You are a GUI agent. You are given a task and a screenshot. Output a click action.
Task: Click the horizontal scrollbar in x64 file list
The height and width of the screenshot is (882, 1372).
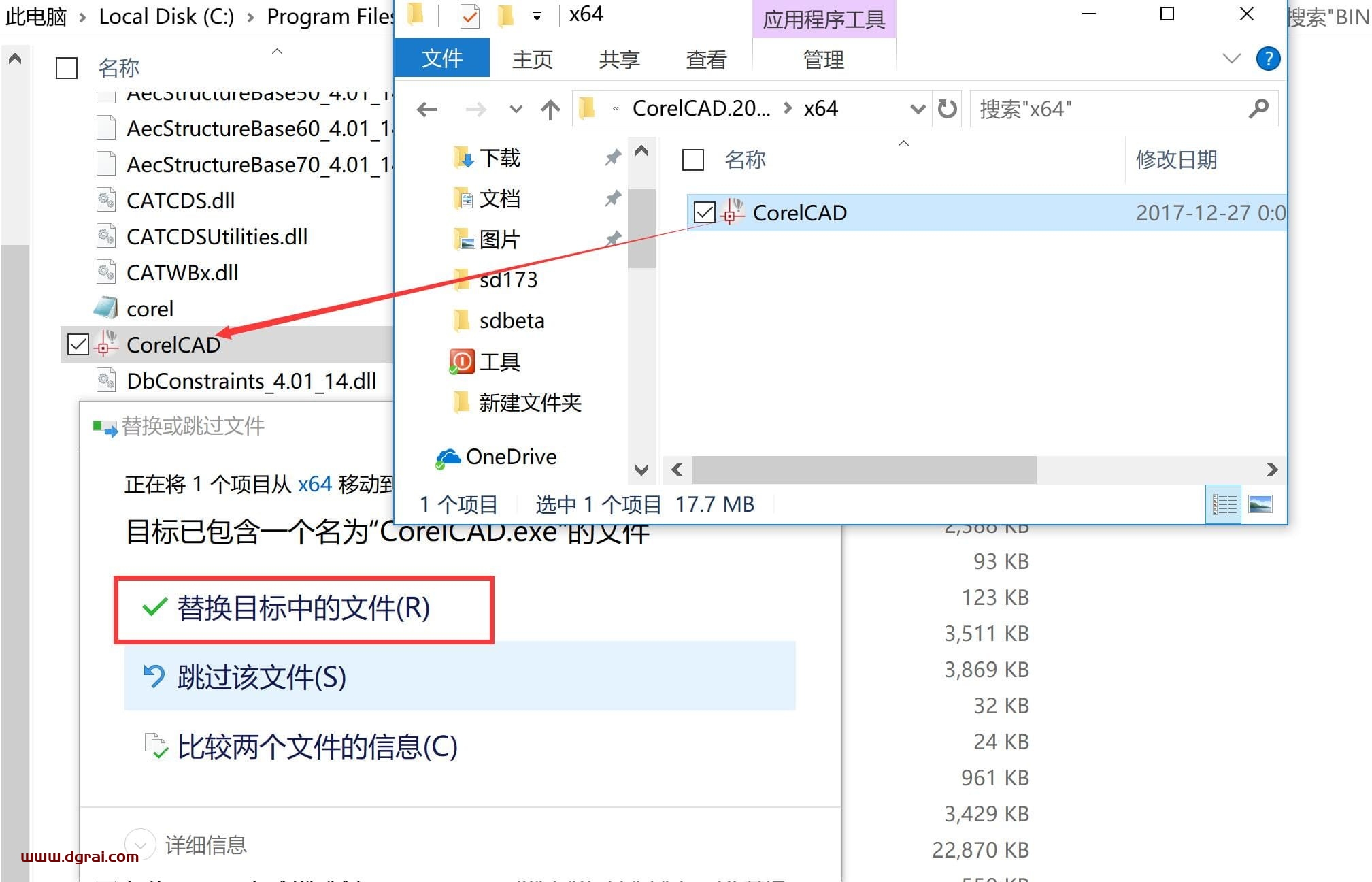coord(864,470)
